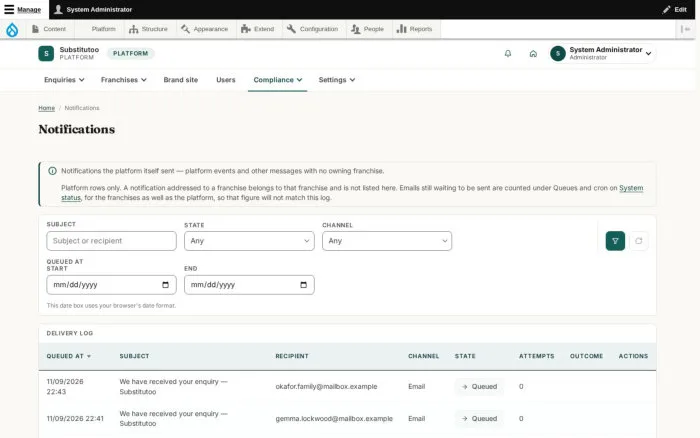Screen dimensions: 700x438
Task: Open the Appearance admin menu
Action: click(x=204, y=29)
